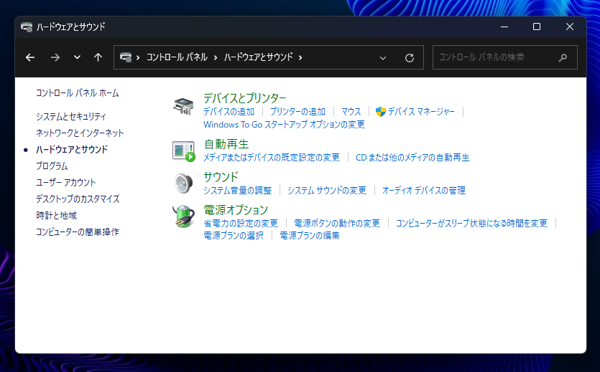Open コントロール パネル ホーム in the sidebar

(x=77, y=93)
